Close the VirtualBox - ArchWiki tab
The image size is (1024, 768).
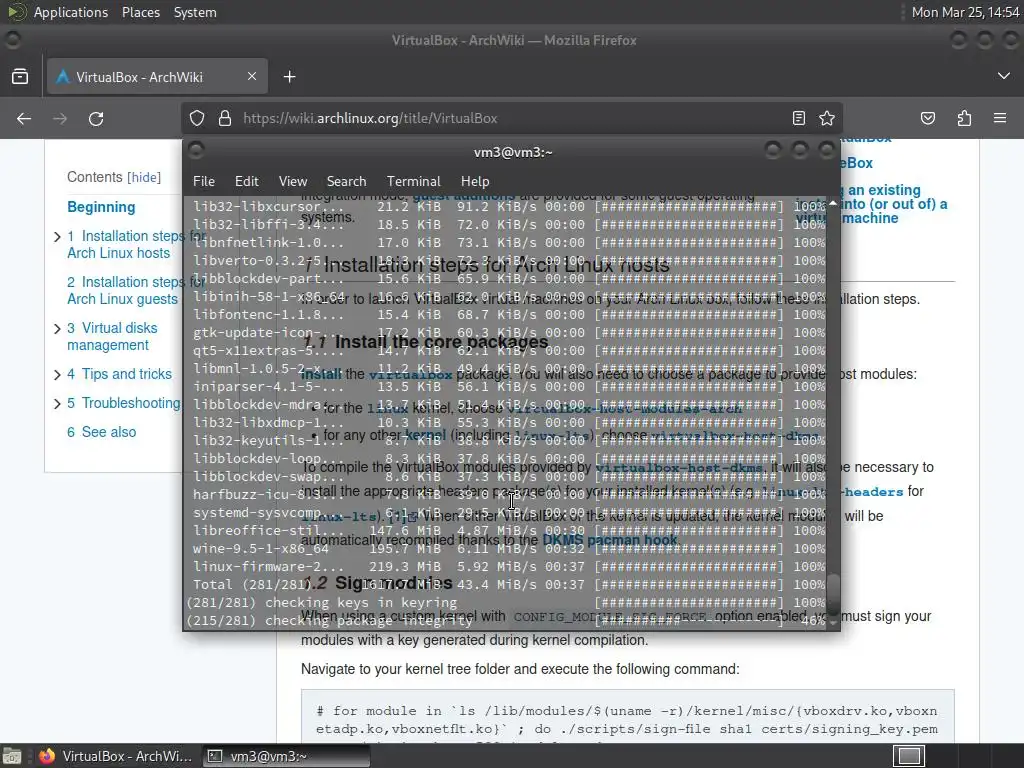(251, 76)
